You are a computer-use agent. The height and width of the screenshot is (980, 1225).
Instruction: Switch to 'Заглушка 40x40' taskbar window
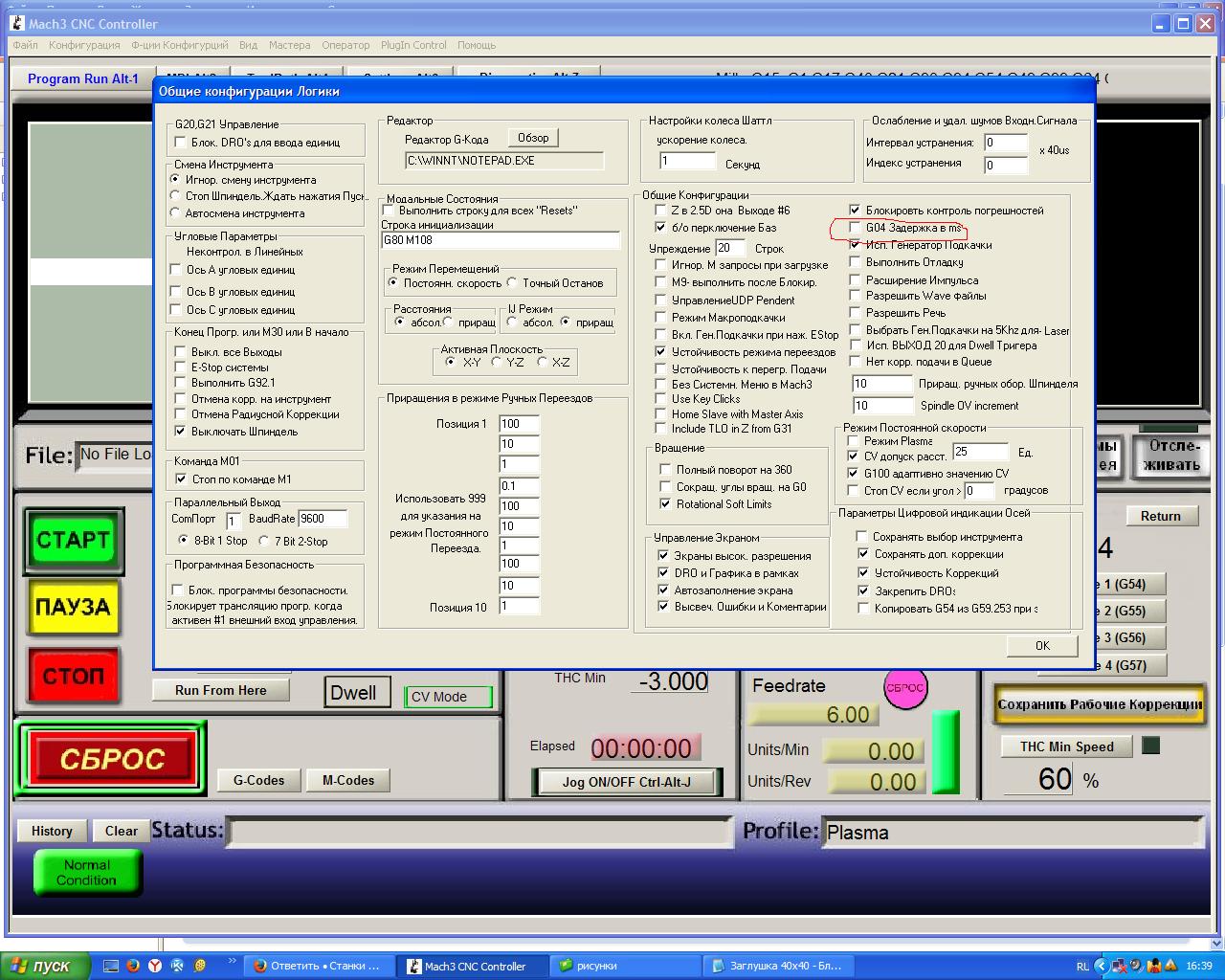[x=779, y=967]
